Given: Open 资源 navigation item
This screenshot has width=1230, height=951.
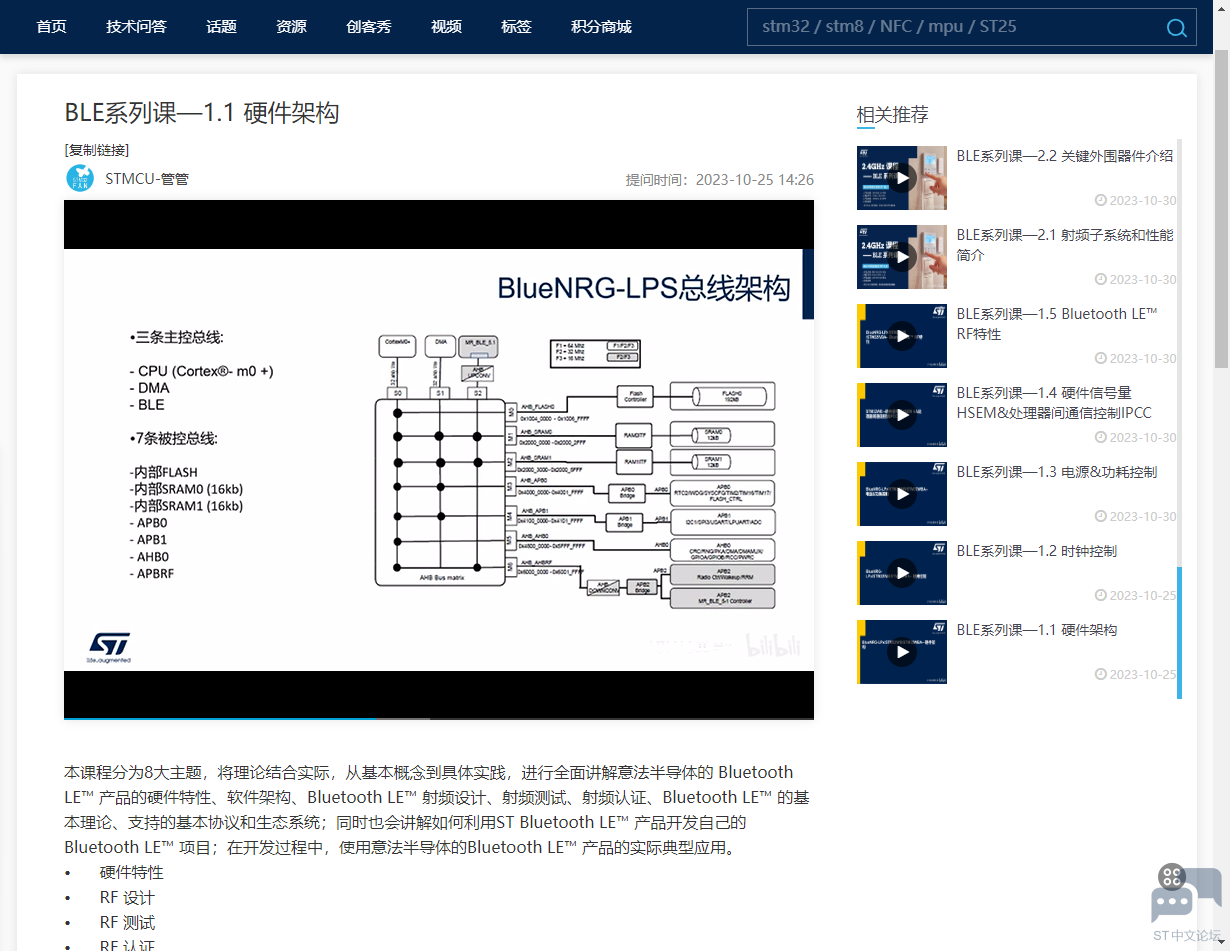Looking at the screenshot, I should [x=291, y=27].
